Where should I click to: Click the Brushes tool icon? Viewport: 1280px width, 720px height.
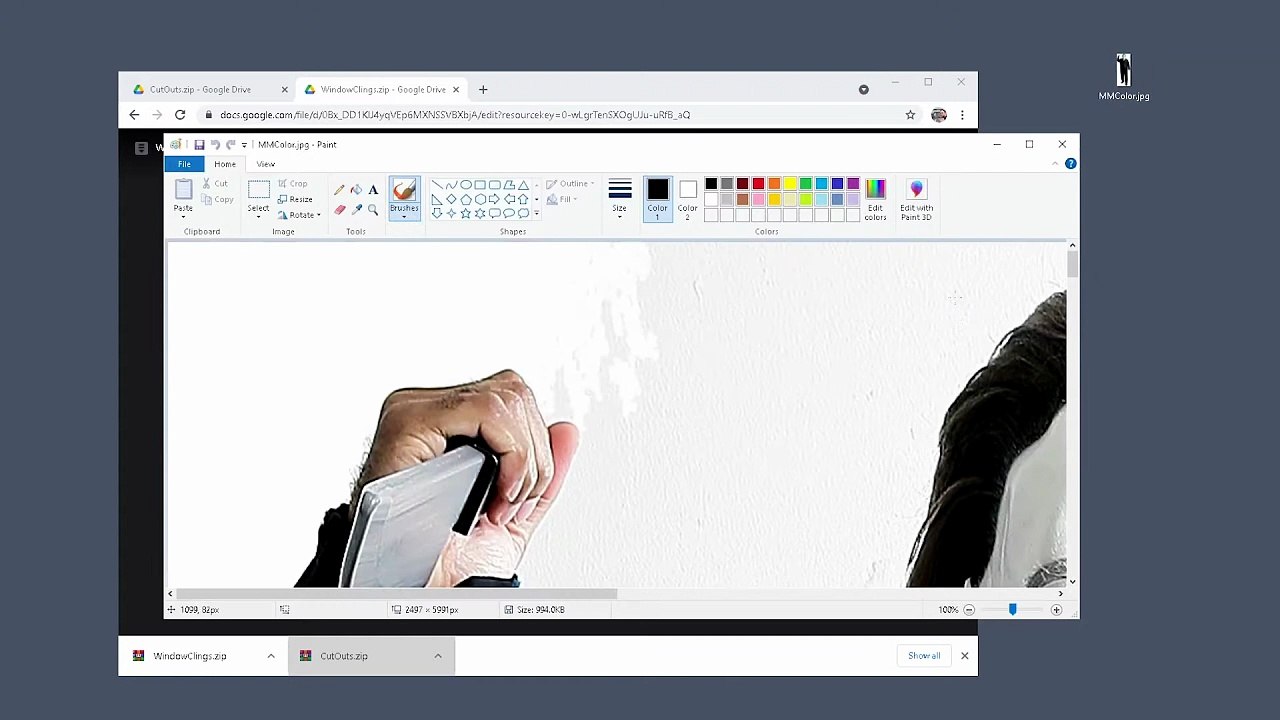click(404, 190)
